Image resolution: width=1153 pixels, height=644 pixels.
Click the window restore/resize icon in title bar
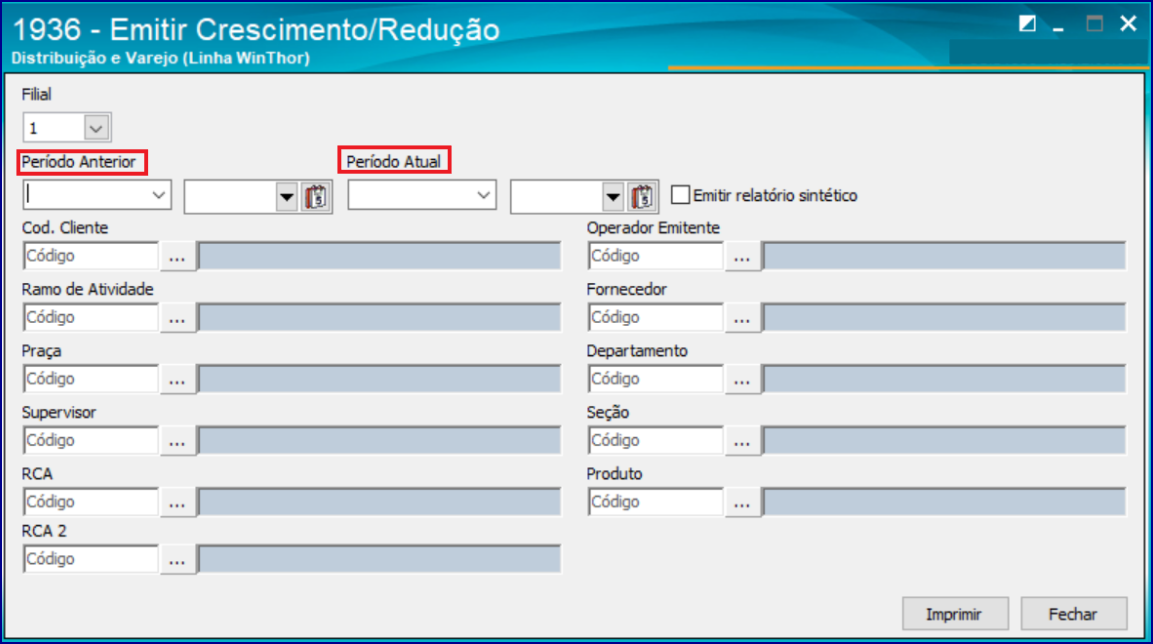1027,24
